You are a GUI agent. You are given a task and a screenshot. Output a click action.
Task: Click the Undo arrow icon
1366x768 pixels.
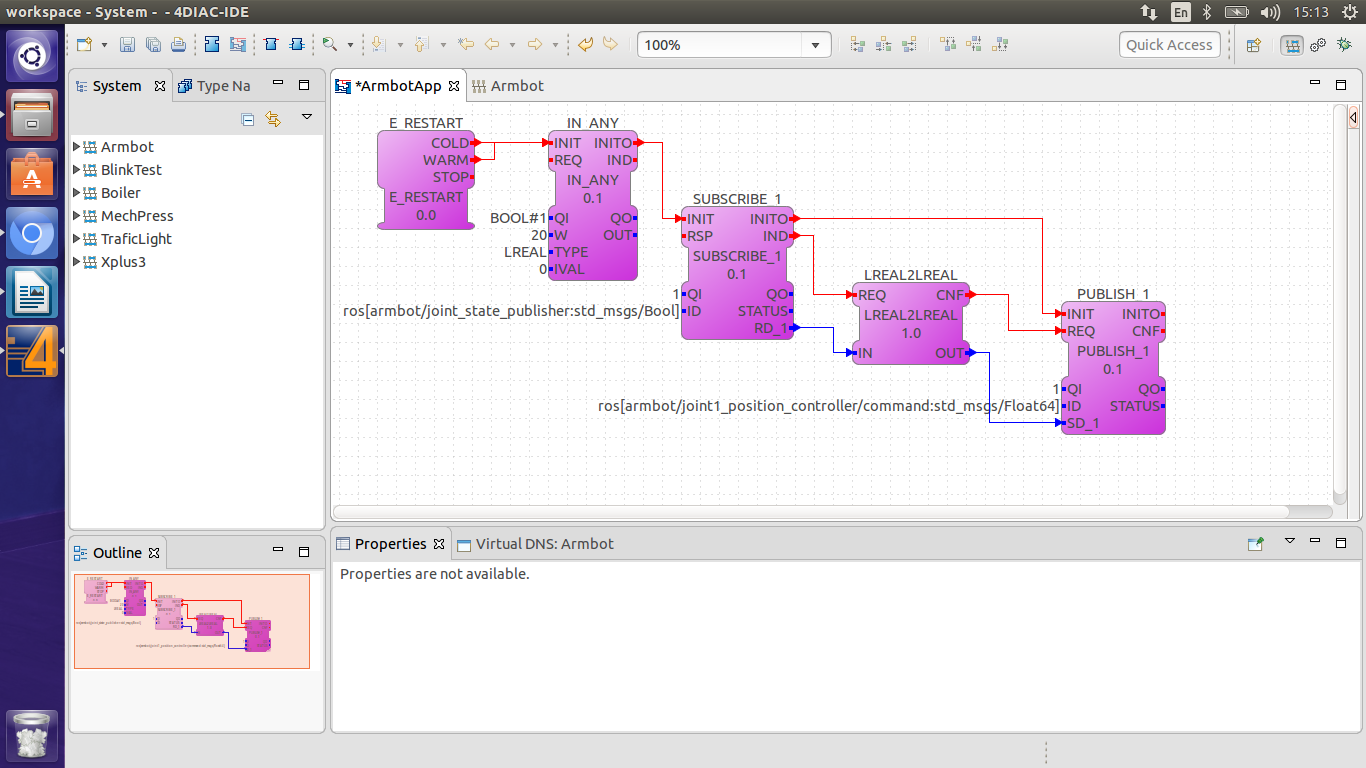coord(585,45)
